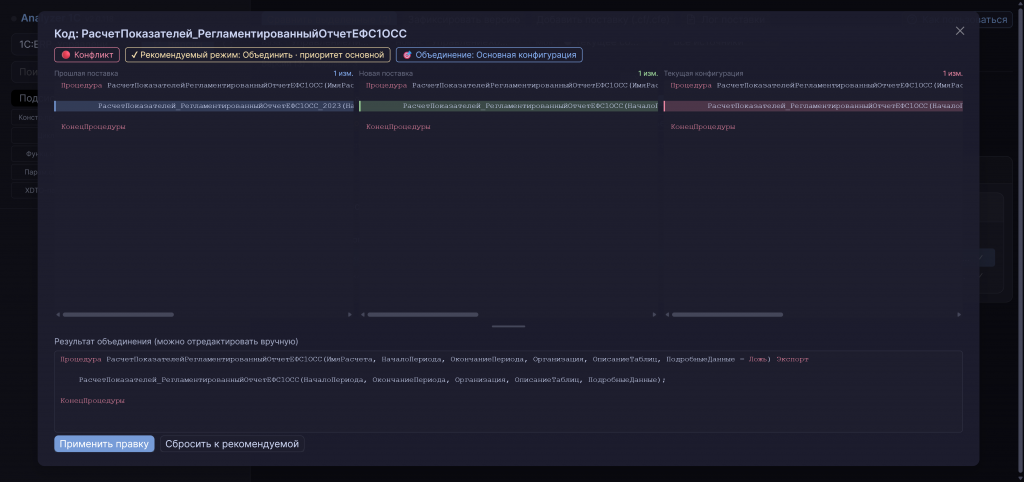
Task: Select recommended mode Объединить приоритет основной
Action: (258, 55)
